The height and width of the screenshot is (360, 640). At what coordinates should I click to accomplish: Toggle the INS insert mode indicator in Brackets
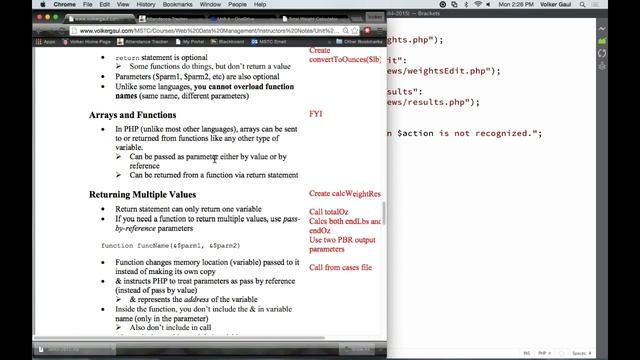click(x=527, y=353)
